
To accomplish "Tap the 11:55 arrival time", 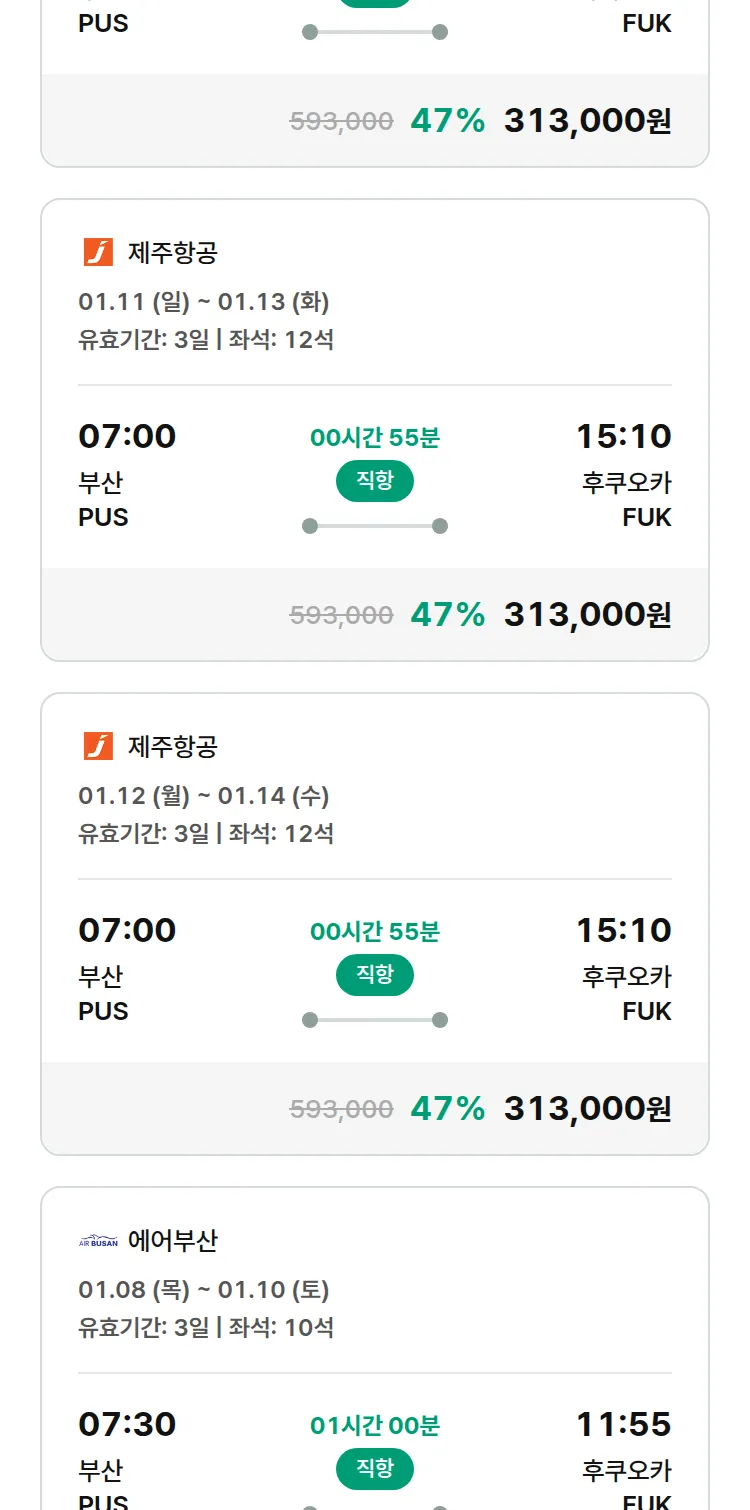I will point(623,1424).
